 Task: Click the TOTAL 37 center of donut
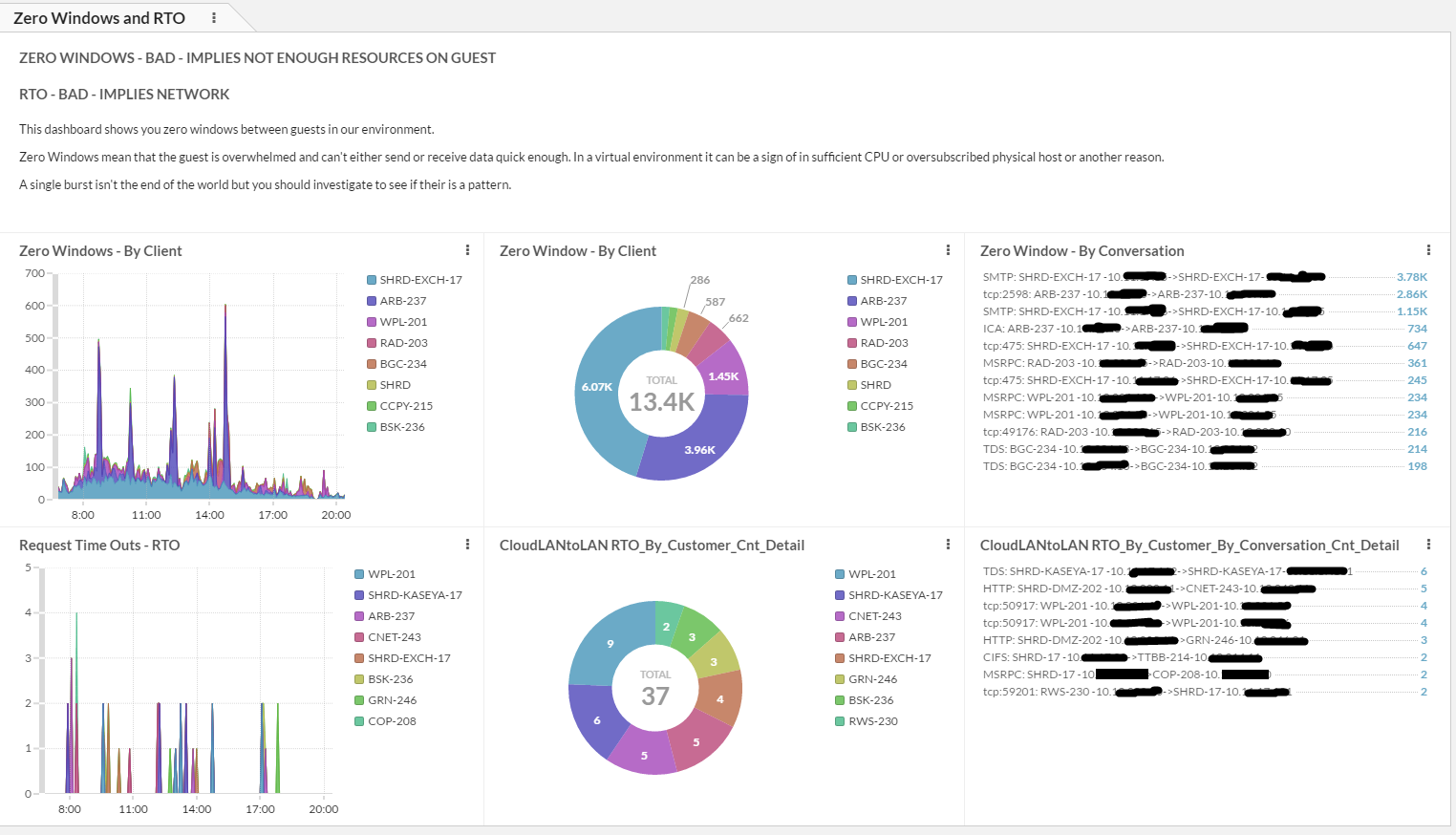(655, 689)
